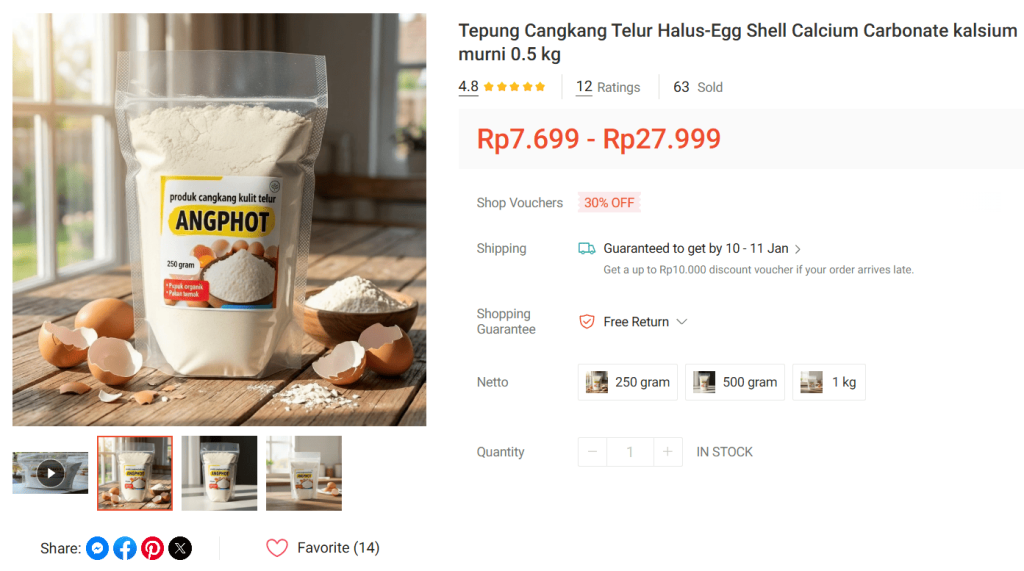Select the 500 gram Netto option

pos(735,382)
